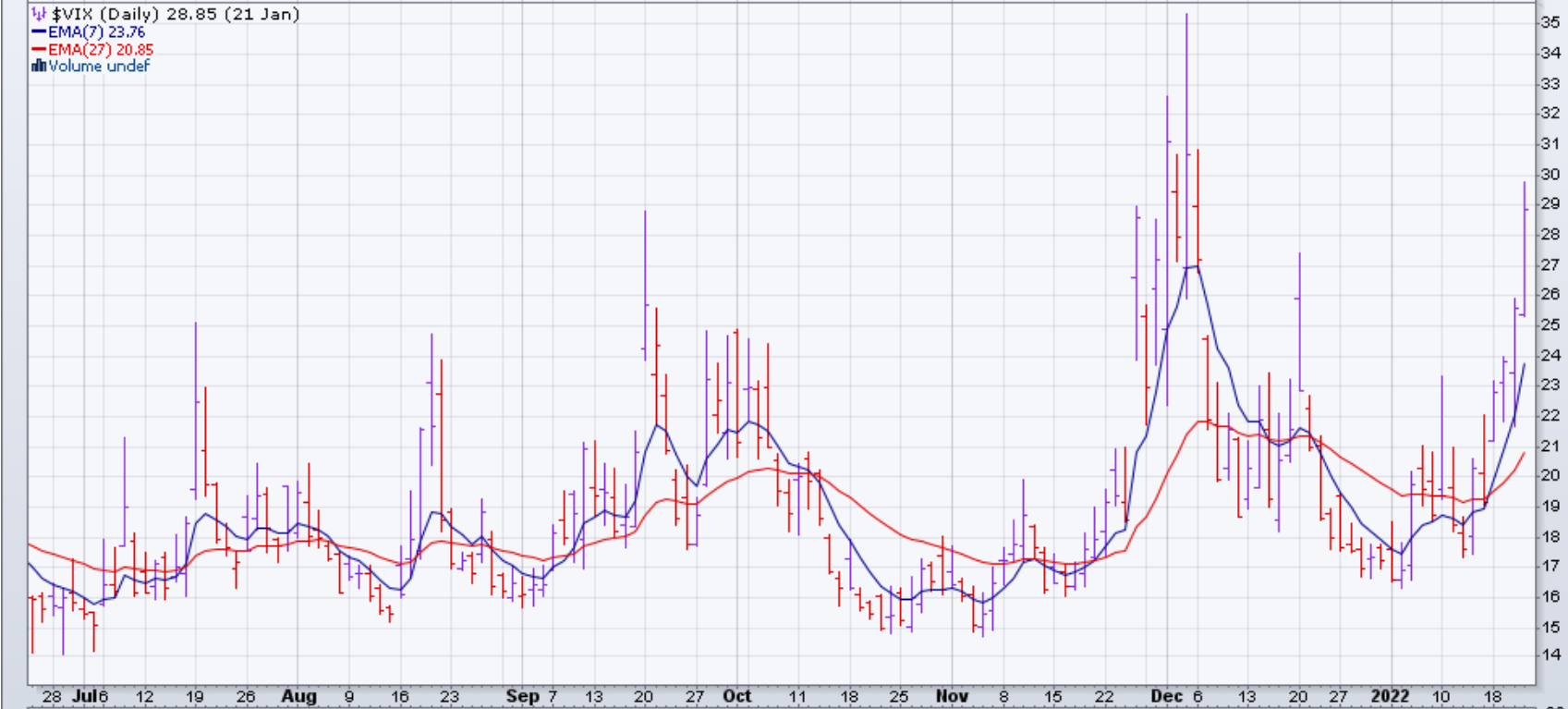Click the 35 value on price axis

coord(1550,23)
